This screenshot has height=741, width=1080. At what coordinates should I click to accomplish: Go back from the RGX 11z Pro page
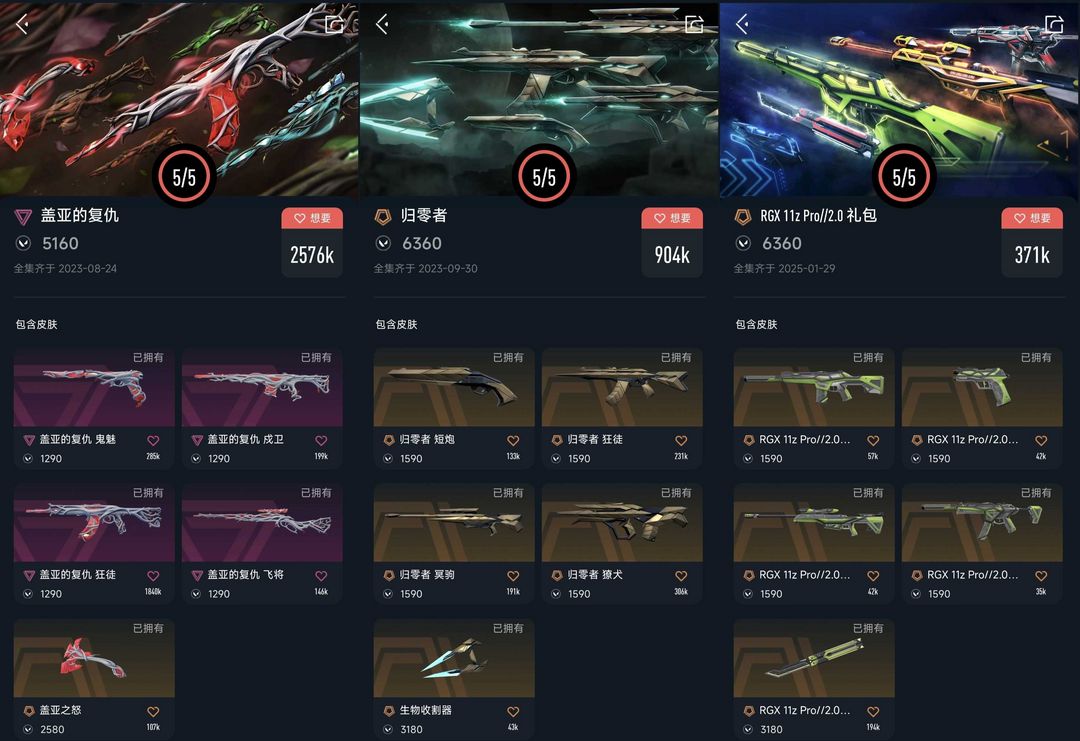pos(742,25)
